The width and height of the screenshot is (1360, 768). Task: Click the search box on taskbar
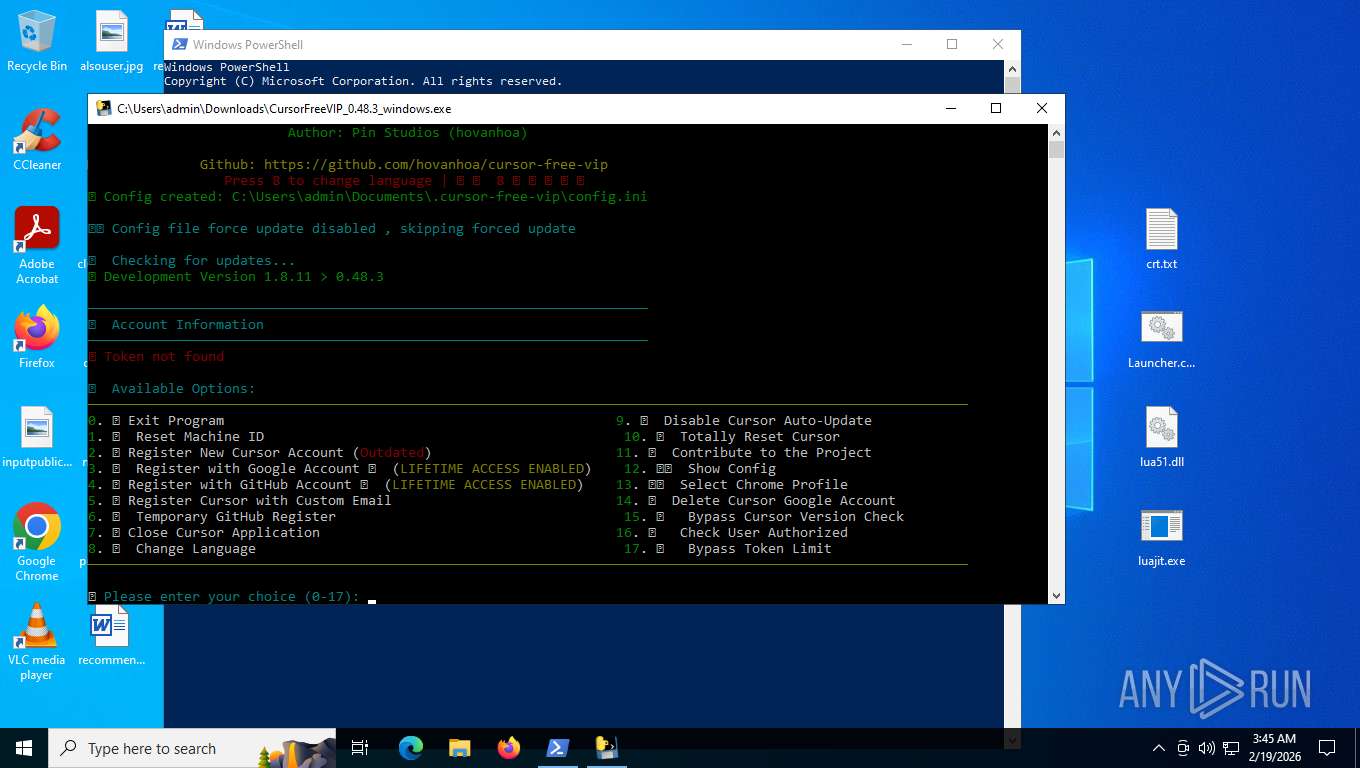point(192,748)
